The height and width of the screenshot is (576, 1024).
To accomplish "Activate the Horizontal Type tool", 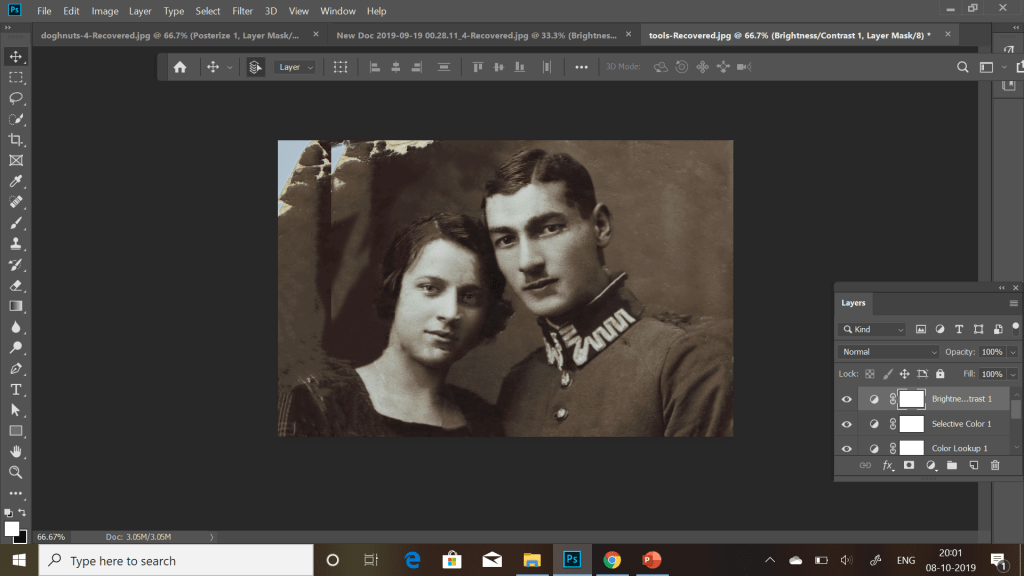I will tap(16, 389).
